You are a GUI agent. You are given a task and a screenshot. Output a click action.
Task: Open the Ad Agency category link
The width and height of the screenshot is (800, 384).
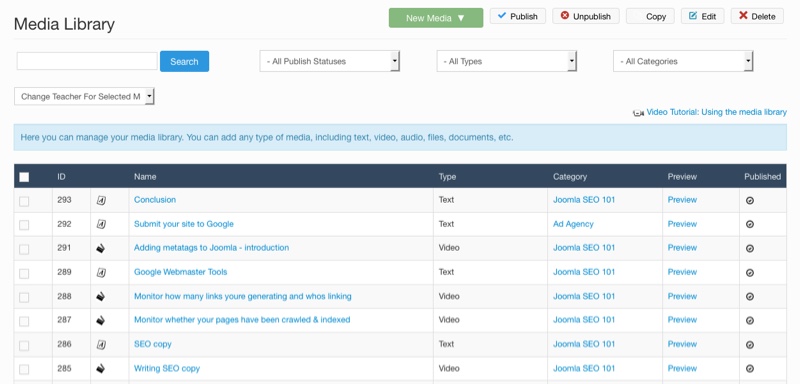(x=573, y=224)
